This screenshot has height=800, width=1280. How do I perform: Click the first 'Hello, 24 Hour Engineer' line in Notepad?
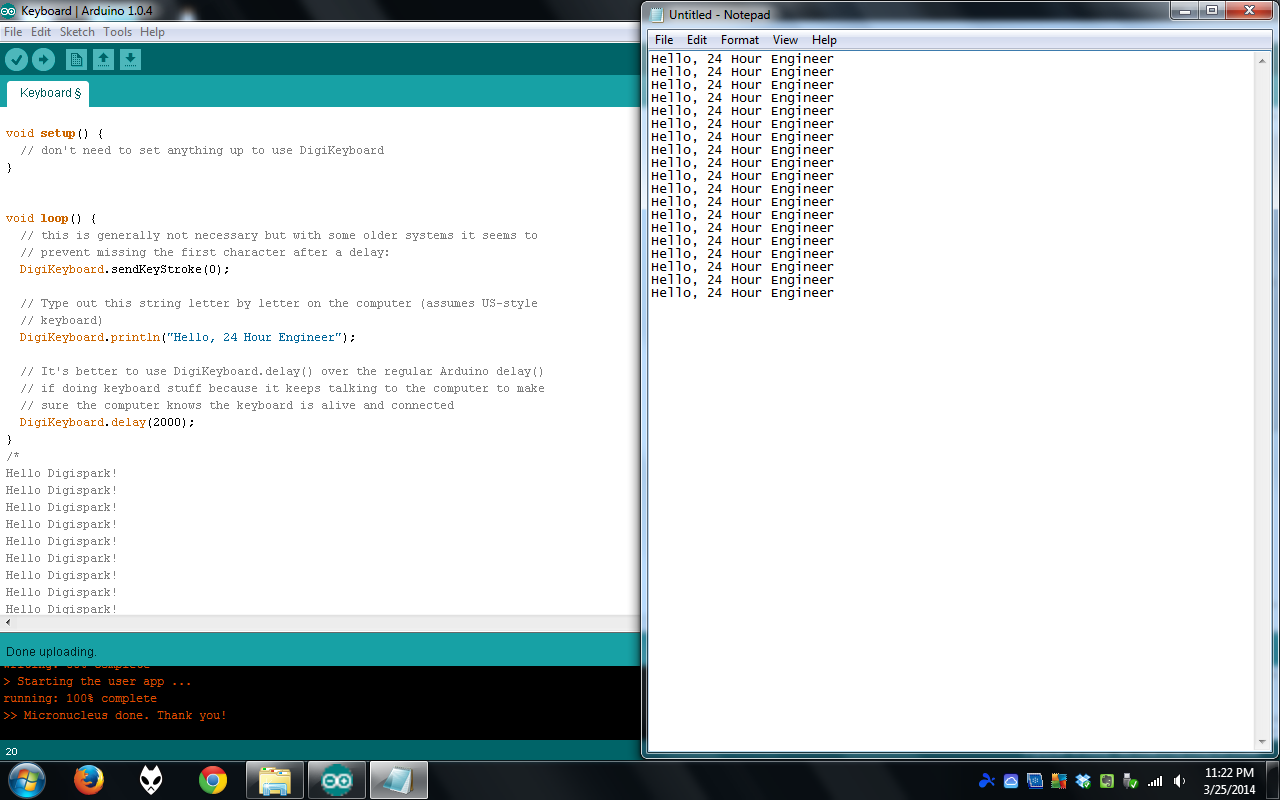[x=742, y=59]
